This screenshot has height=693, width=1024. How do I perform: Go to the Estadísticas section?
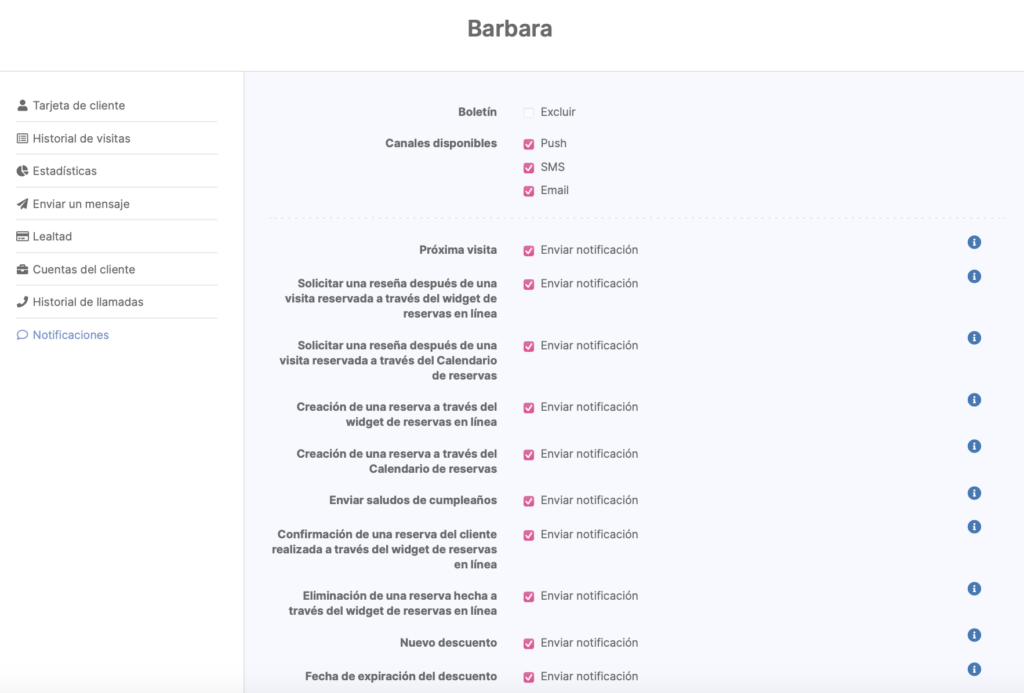[64, 171]
